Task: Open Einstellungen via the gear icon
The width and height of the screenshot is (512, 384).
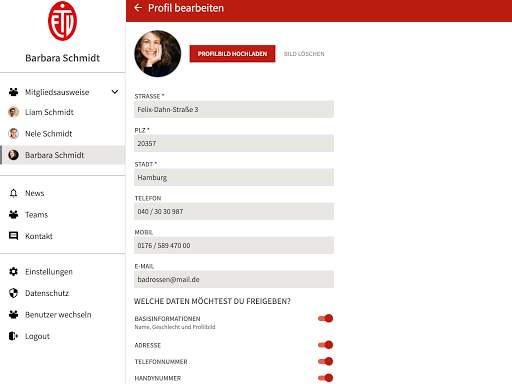Action: tap(13, 272)
